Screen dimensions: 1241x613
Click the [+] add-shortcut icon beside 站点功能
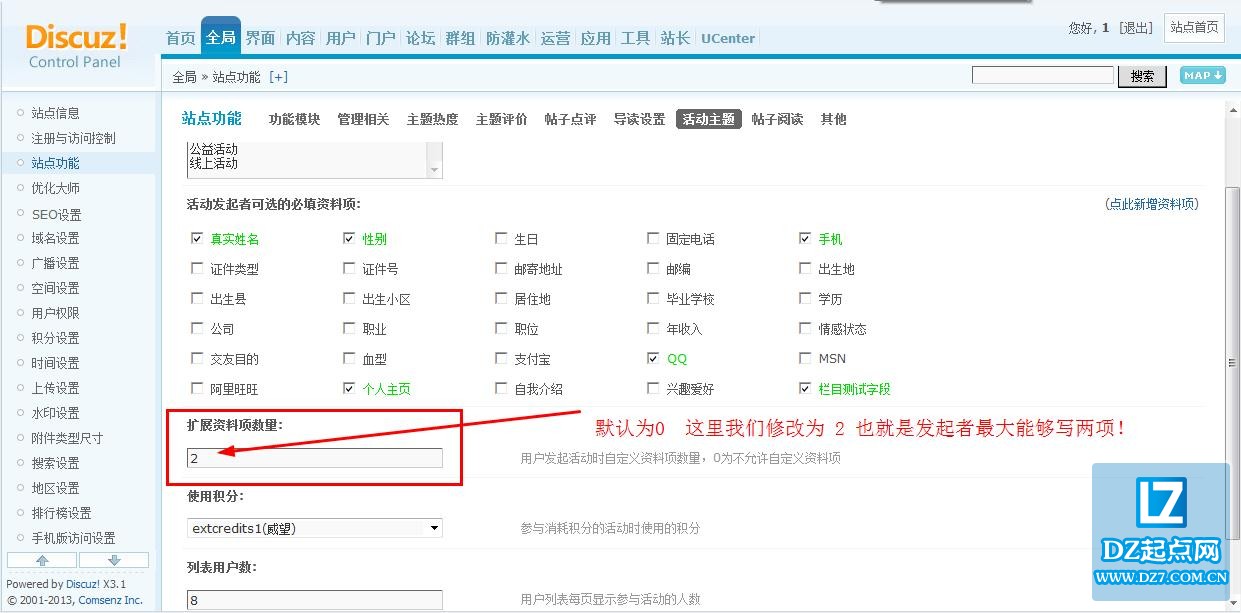click(278, 77)
